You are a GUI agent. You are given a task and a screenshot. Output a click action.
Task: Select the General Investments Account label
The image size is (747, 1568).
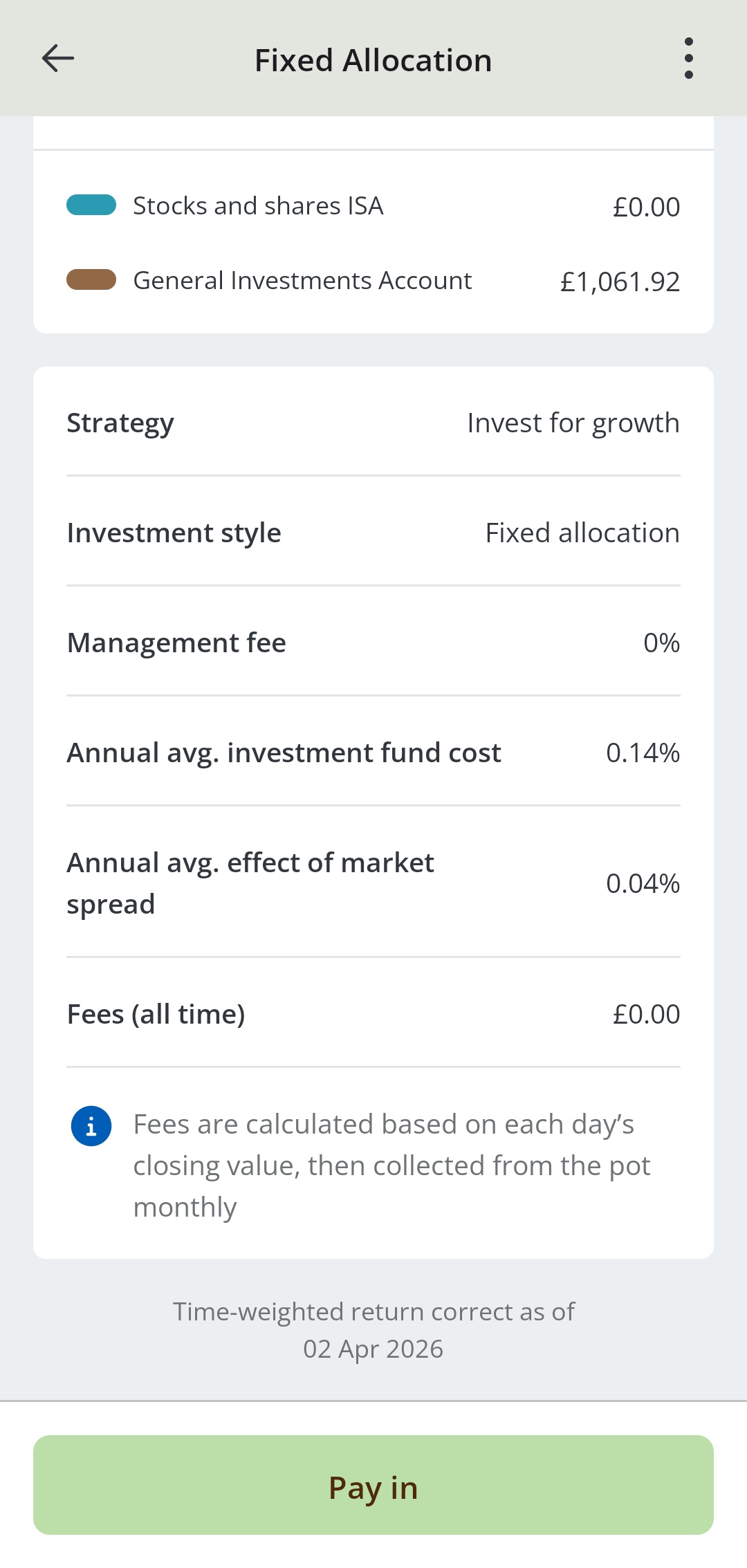point(302,281)
